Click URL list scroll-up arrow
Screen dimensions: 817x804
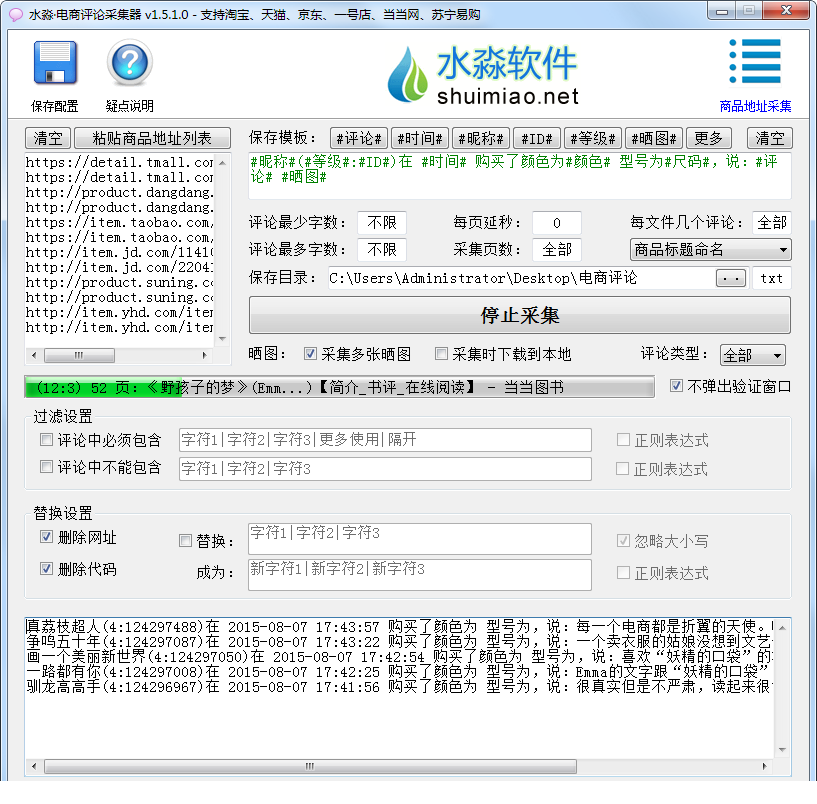[222, 163]
